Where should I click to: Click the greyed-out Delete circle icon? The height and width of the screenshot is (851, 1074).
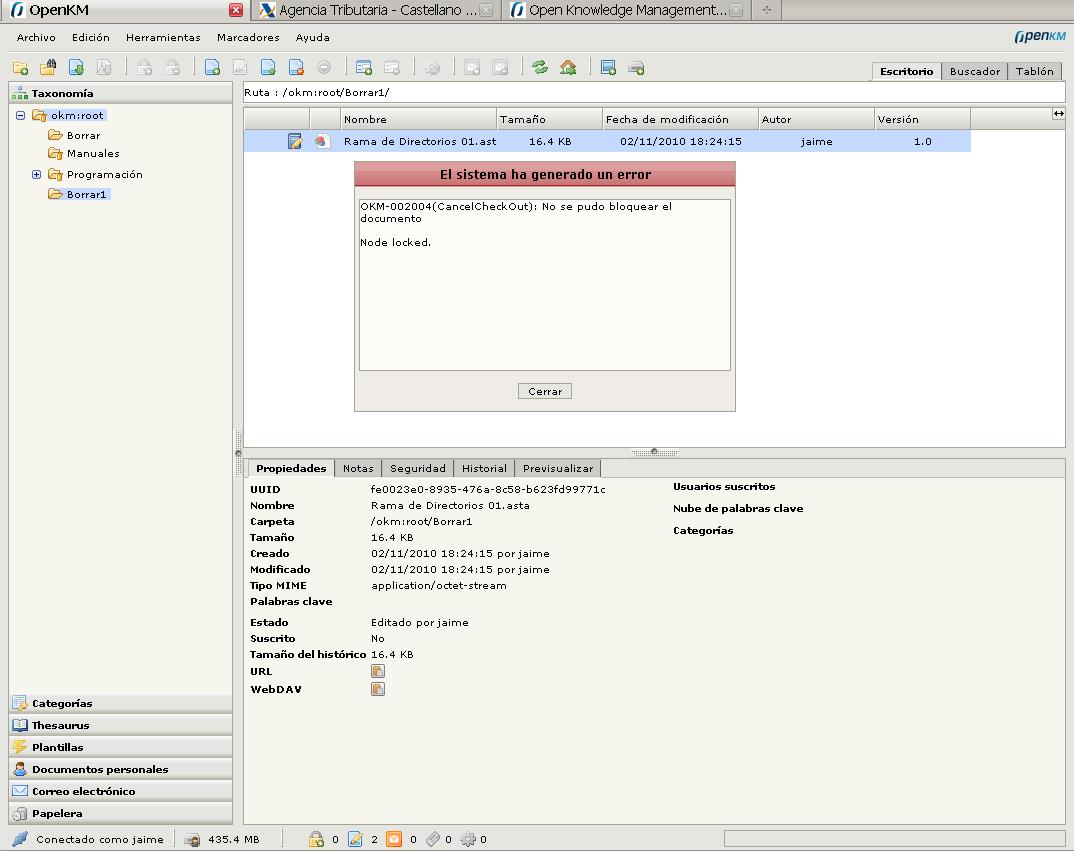[324, 67]
